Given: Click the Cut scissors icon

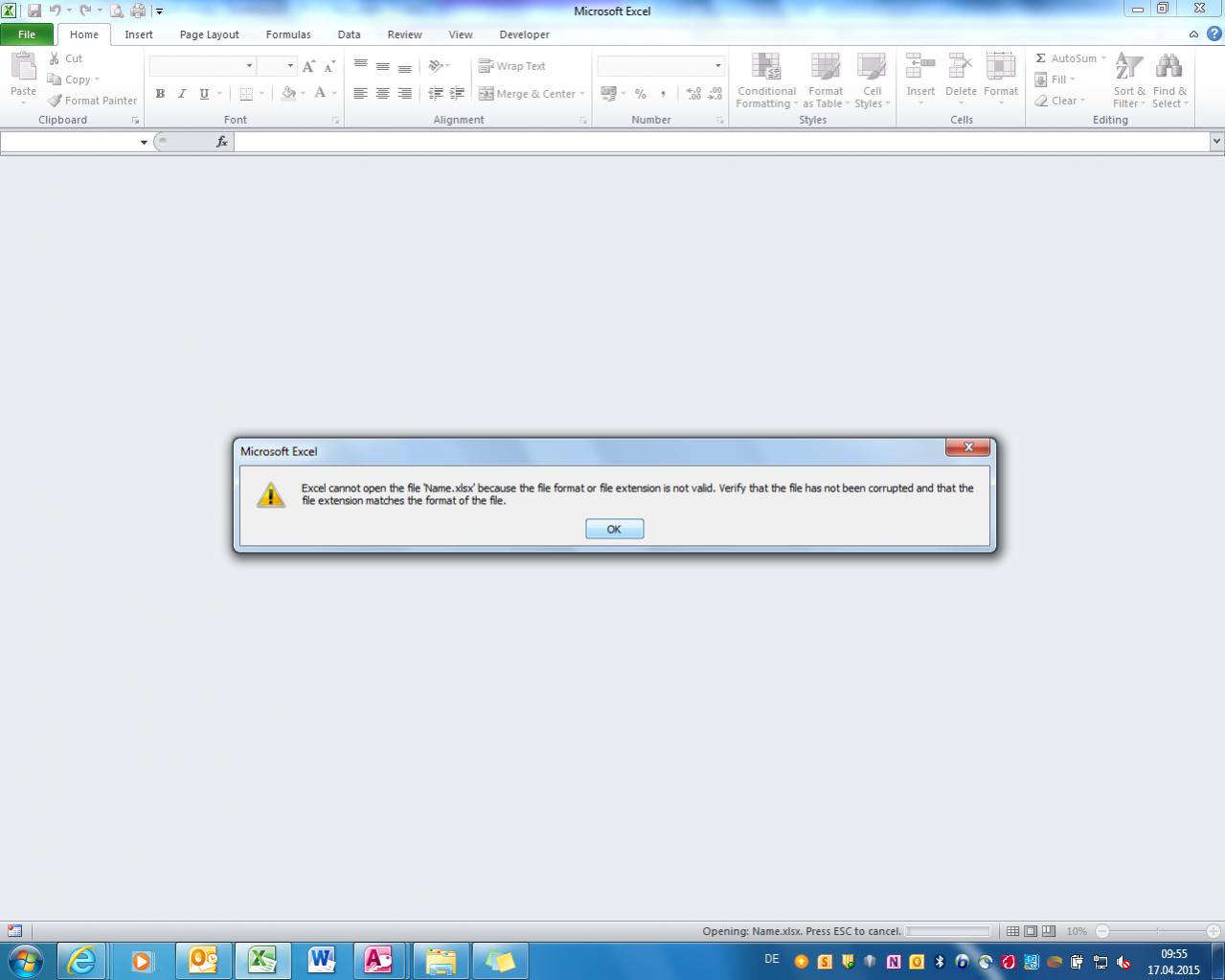Looking at the screenshot, I should coord(55,58).
